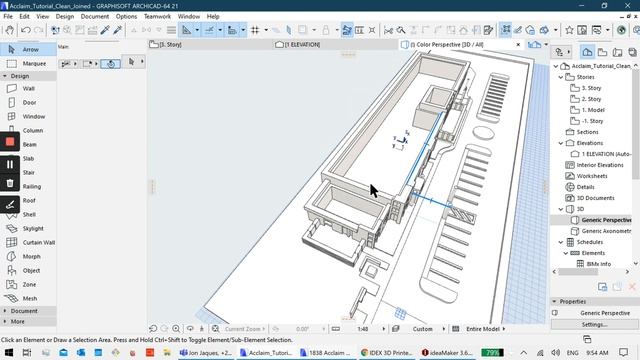The height and width of the screenshot is (360, 640).
Task: Open the Entire Model dropdown
Action: tap(486, 329)
